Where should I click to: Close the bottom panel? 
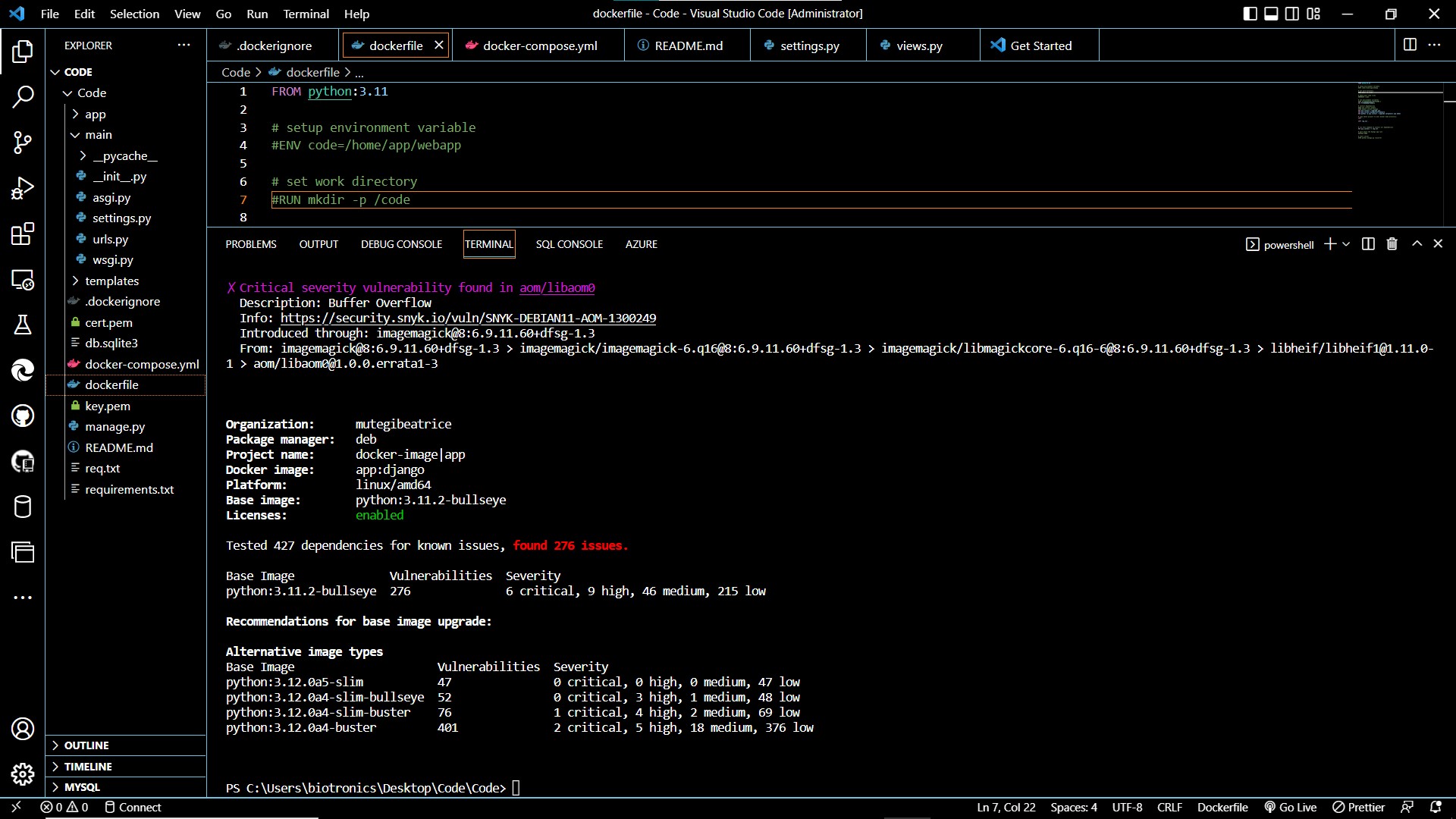[1438, 244]
